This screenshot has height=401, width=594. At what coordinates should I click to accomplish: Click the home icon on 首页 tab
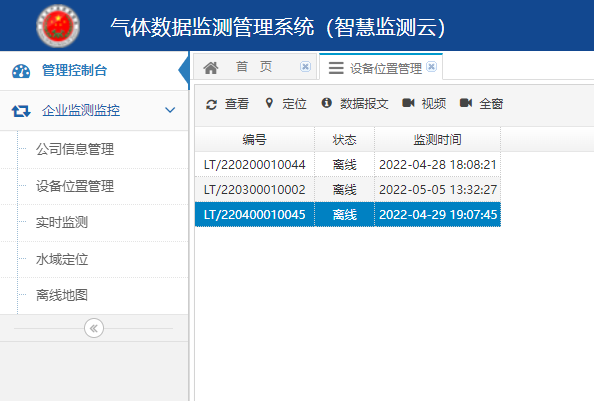point(211,68)
